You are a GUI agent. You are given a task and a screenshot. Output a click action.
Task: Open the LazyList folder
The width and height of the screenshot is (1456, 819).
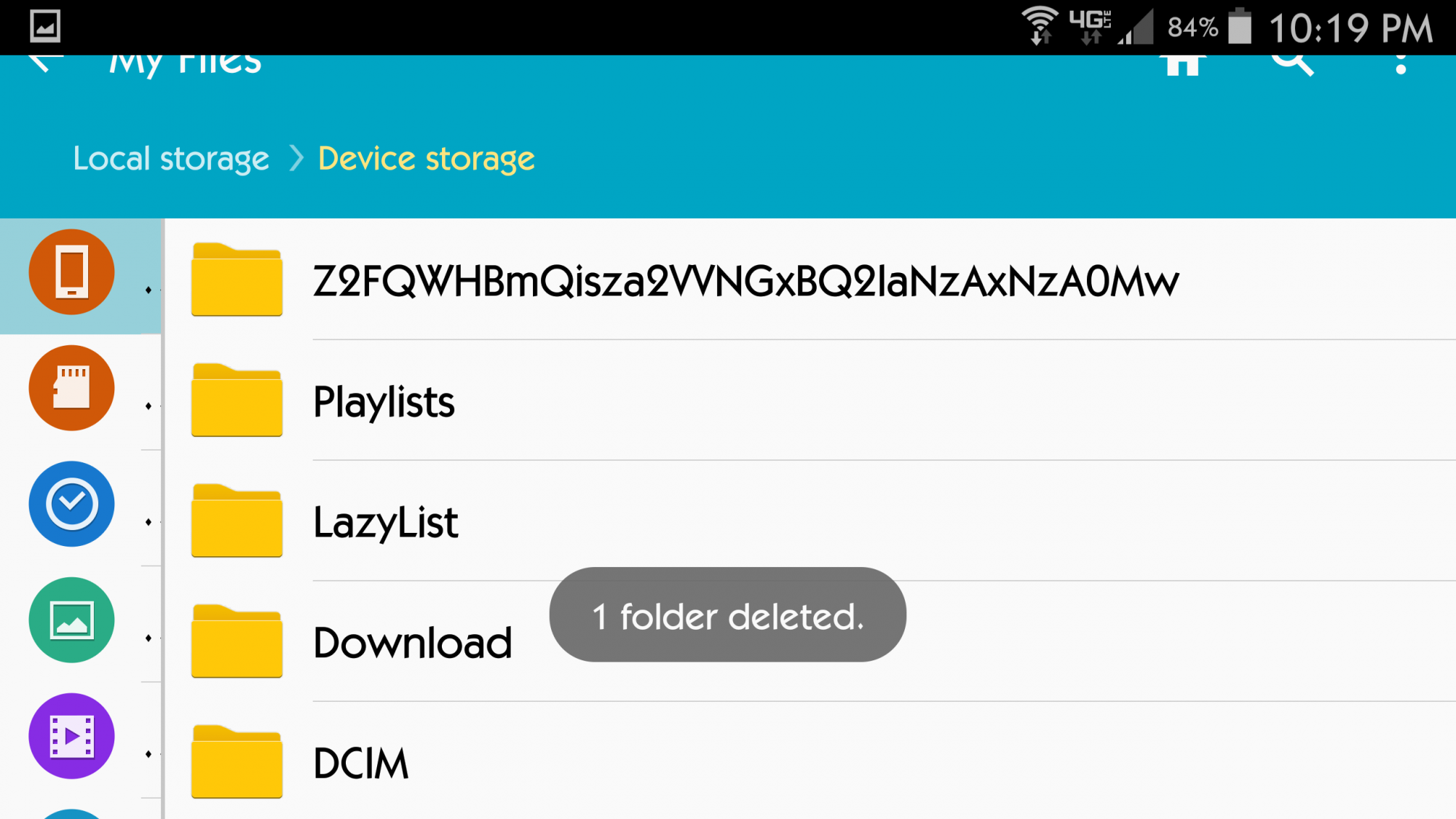tap(810, 521)
